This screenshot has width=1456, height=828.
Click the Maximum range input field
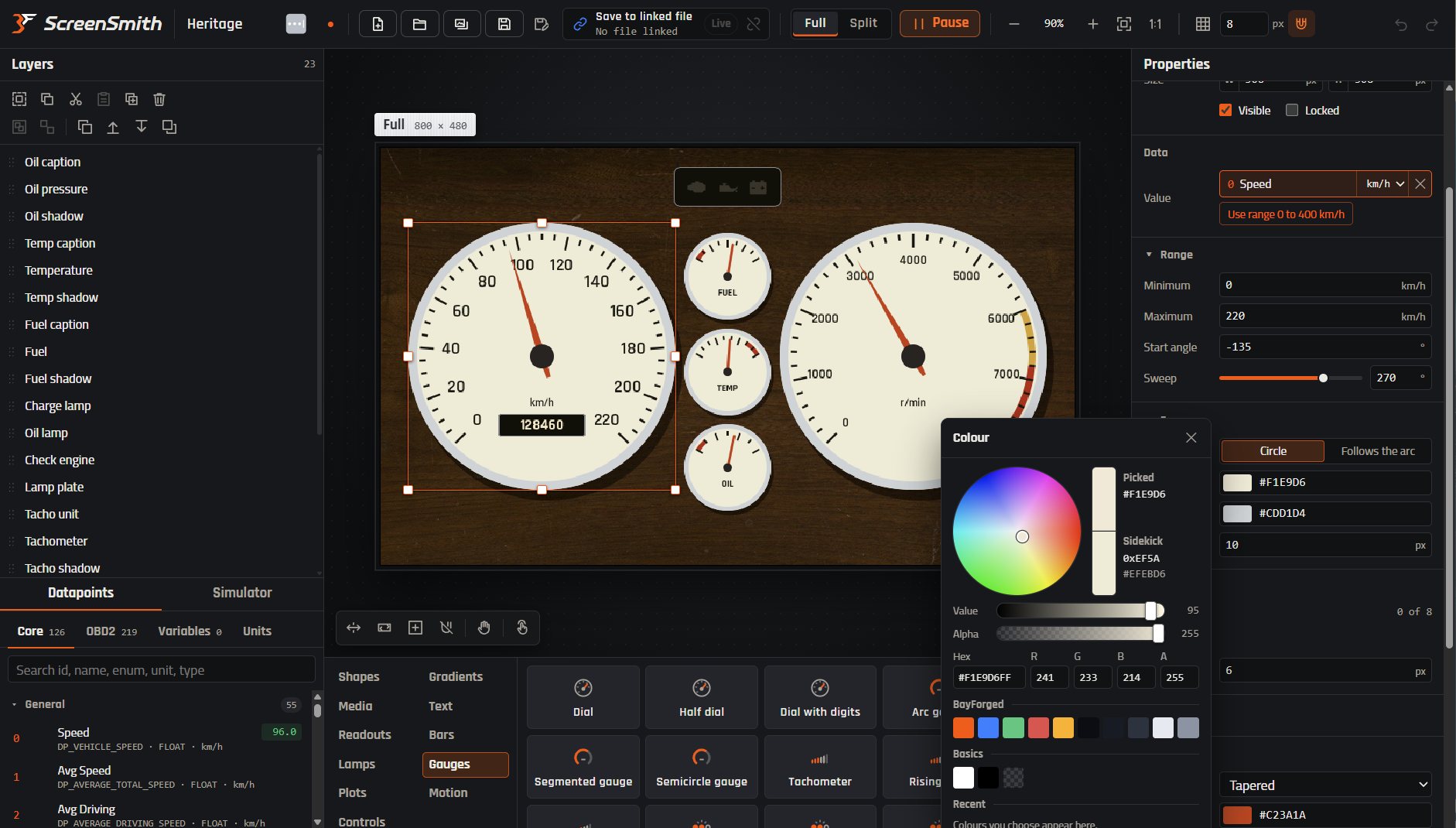(1324, 316)
